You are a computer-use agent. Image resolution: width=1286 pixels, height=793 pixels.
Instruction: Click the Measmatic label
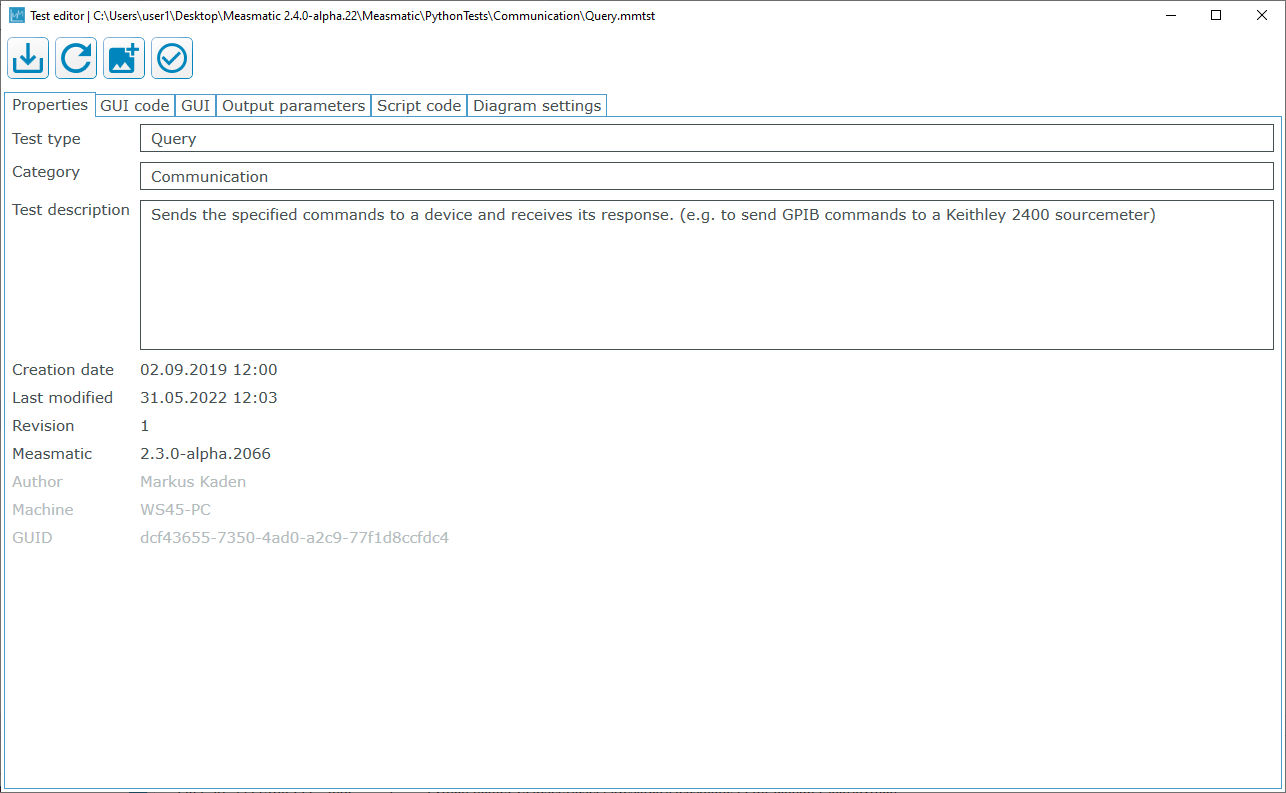(x=52, y=454)
